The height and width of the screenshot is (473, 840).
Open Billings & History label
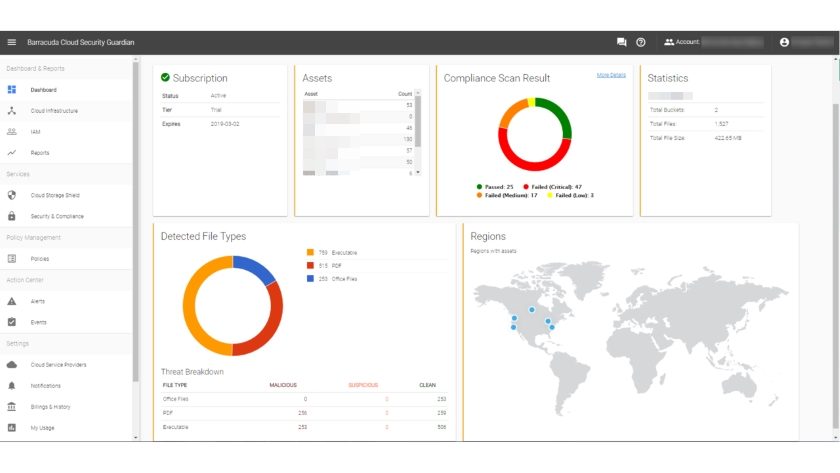click(50, 407)
